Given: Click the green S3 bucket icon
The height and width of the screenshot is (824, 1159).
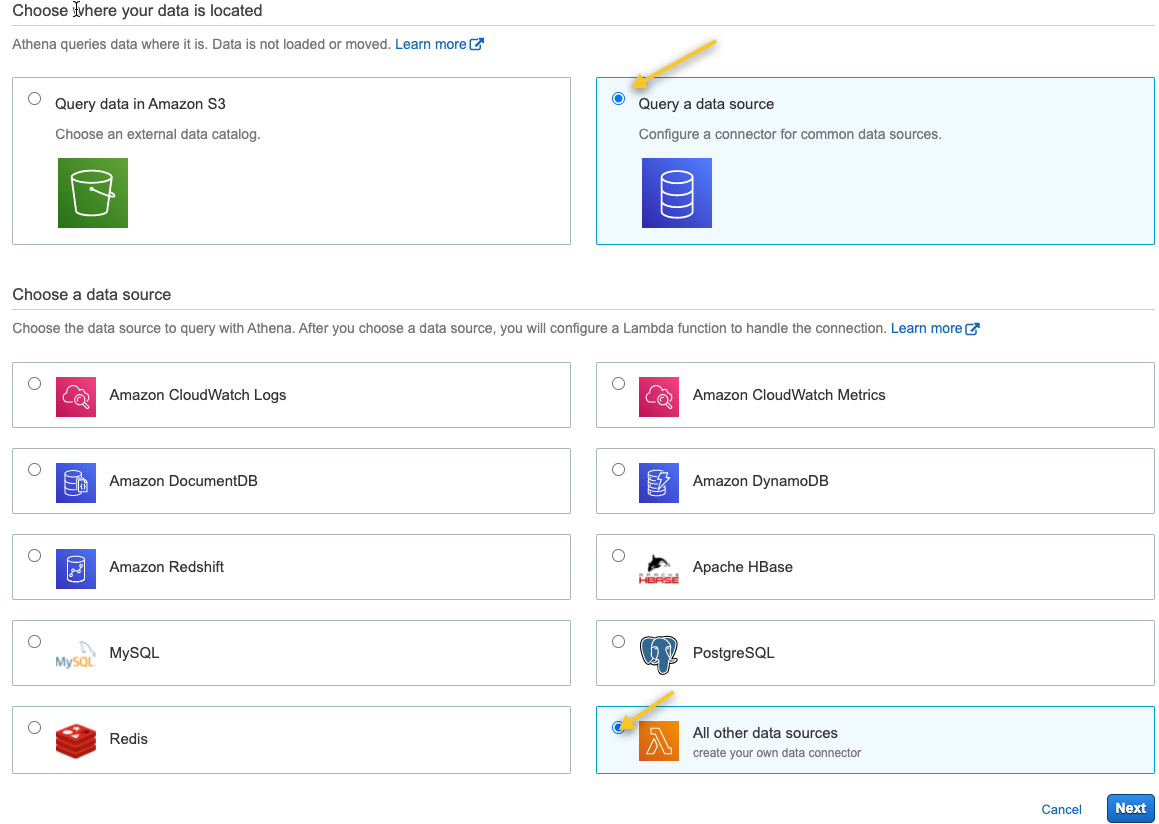Looking at the screenshot, I should click(92, 193).
